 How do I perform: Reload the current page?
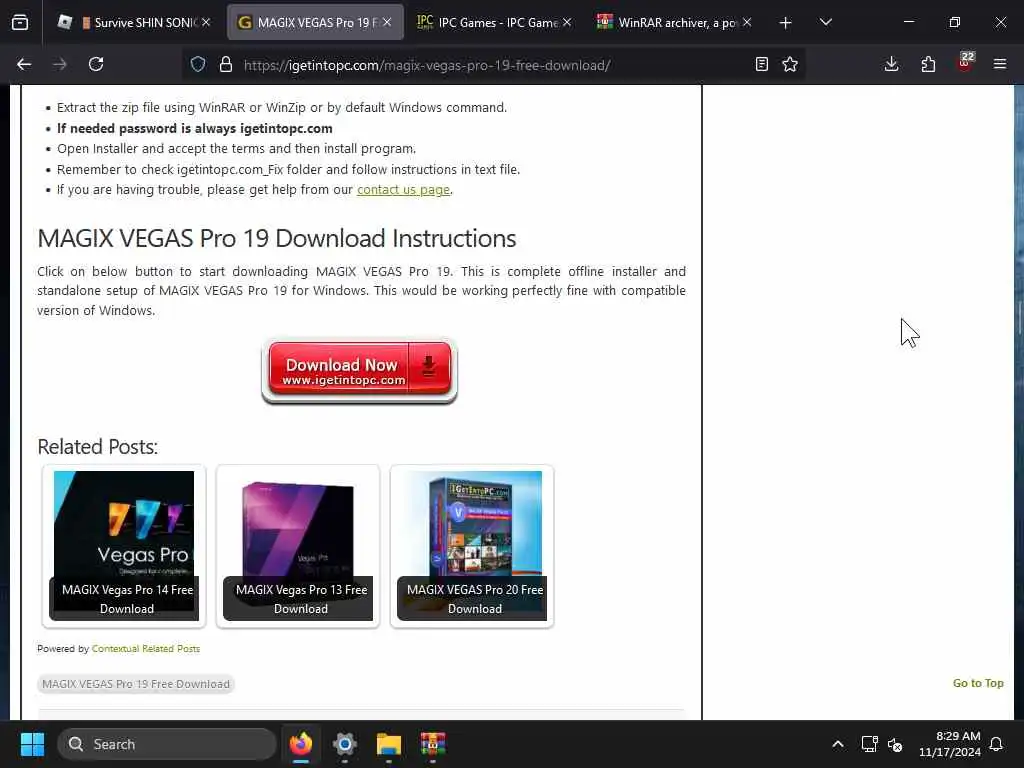point(96,64)
